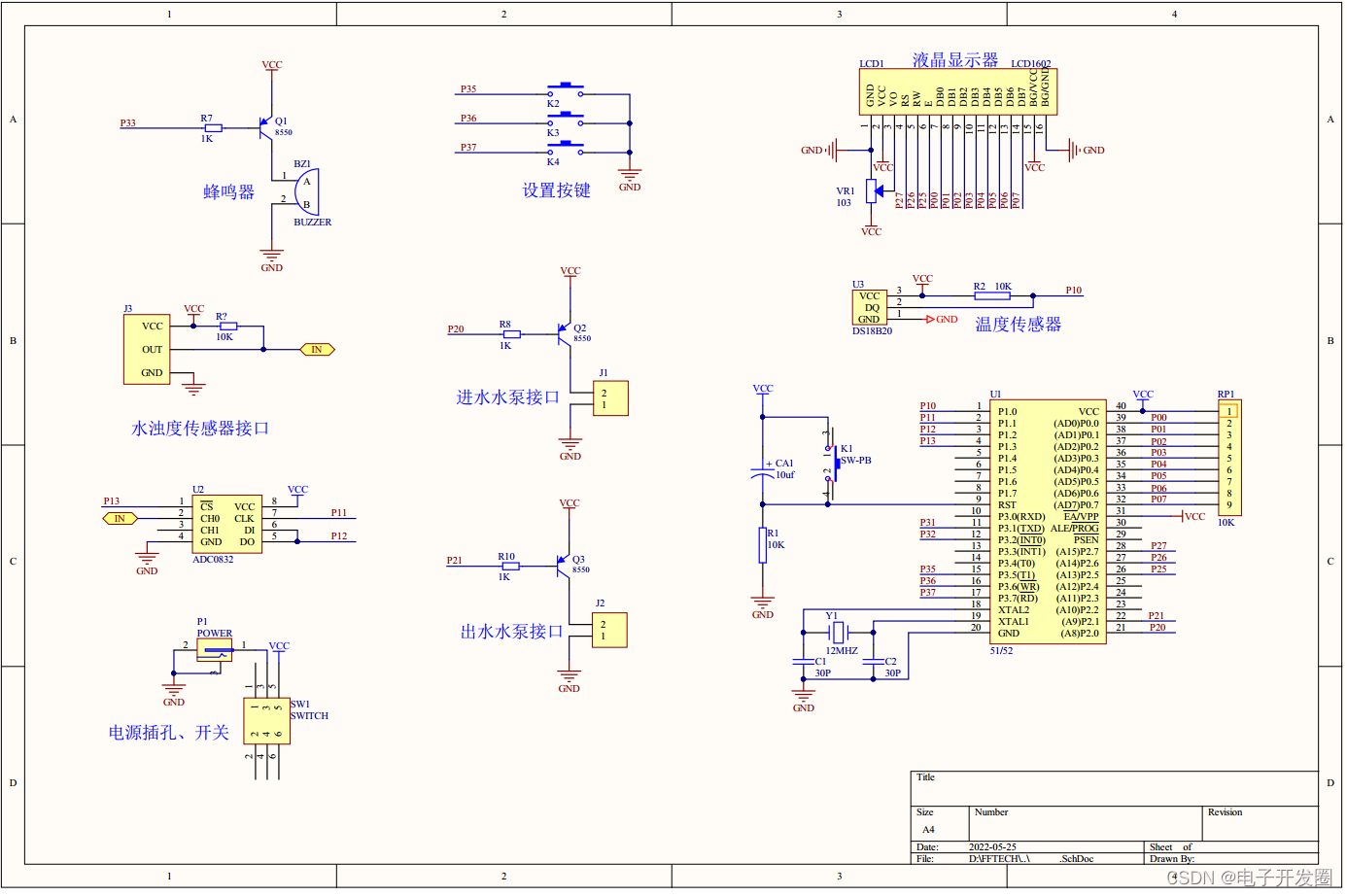The width and height of the screenshot is (1347, 896).
Task: Click resistor R1 10K
Action: 763,545
